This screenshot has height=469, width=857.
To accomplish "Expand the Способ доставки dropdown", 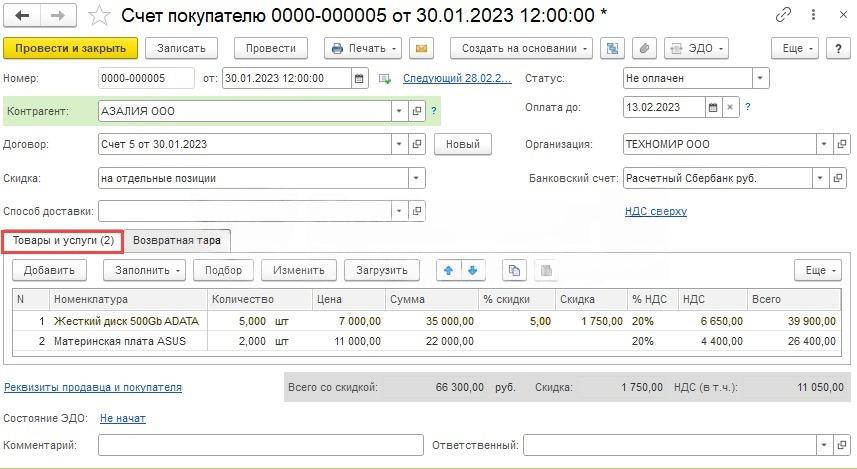I will pyautogui.click(x=400, y=211).
